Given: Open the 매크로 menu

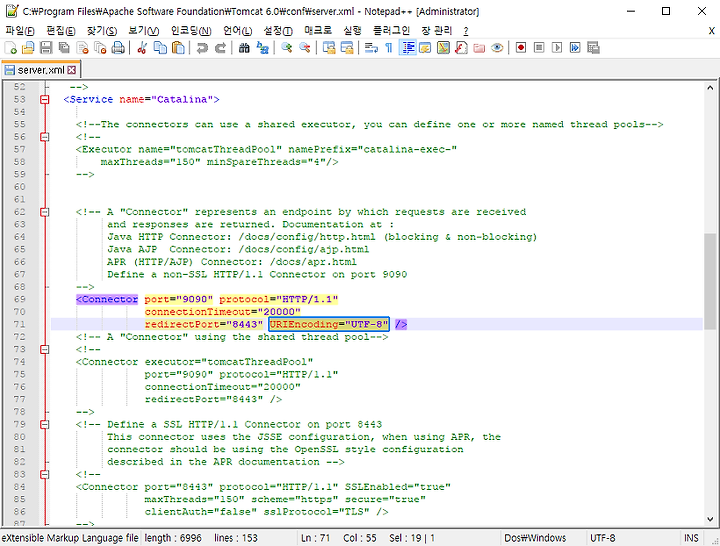Looking at the screenshot, I should click(x=318, y=31).
